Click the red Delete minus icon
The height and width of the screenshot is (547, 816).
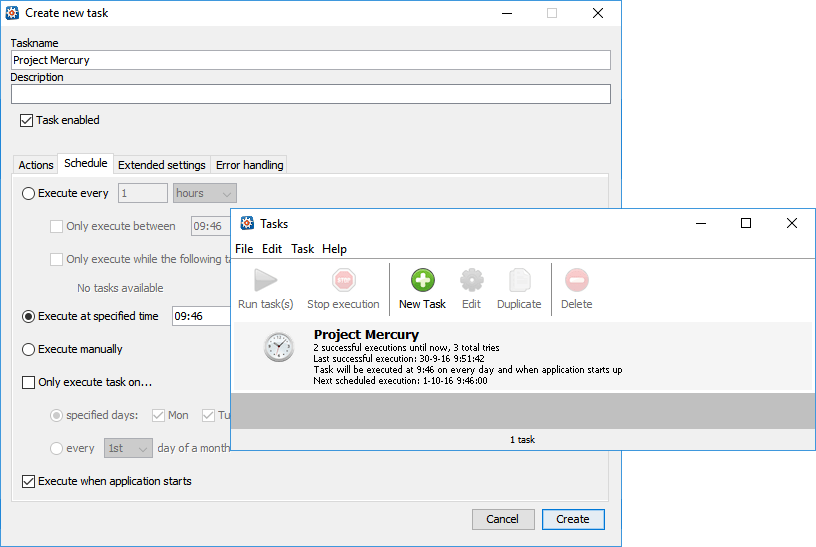pos(577,281)
